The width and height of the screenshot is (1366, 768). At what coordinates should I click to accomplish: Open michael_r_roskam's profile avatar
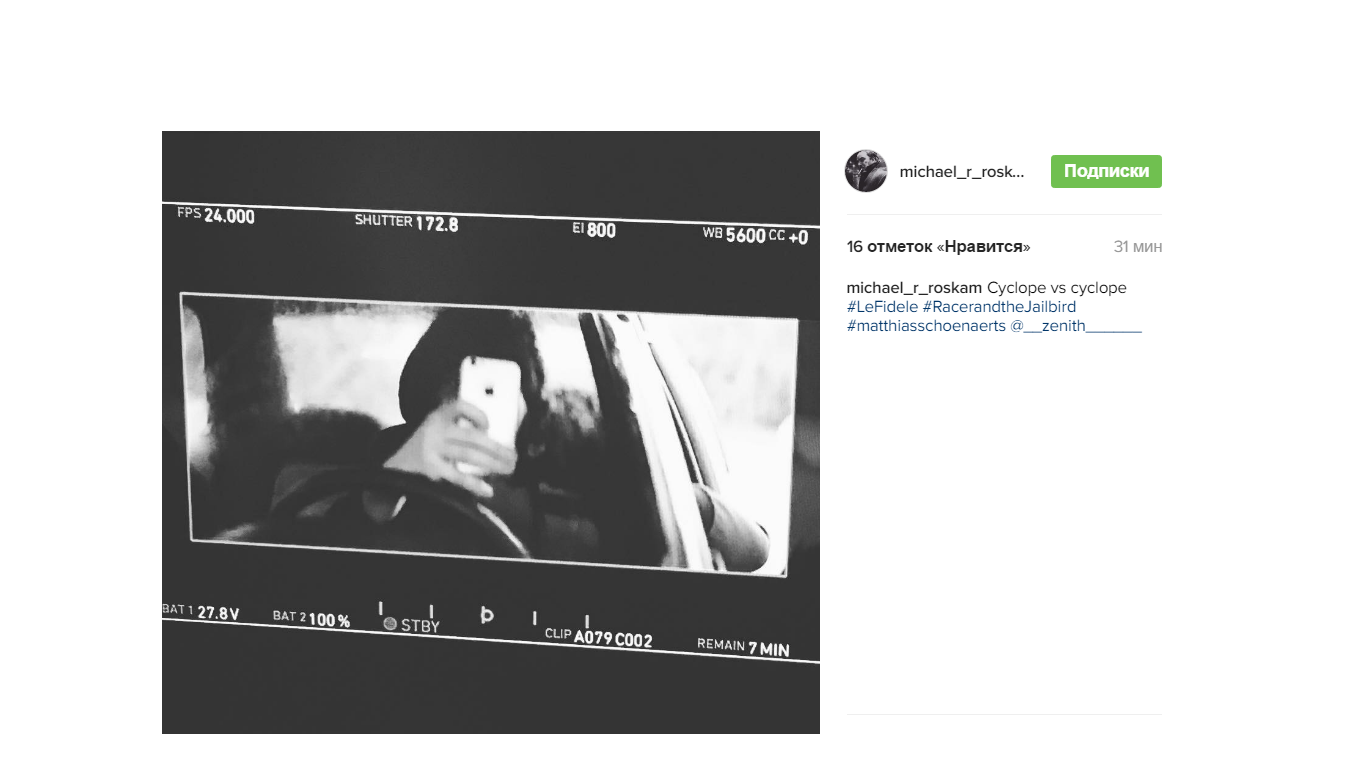[x=866, y=171]
